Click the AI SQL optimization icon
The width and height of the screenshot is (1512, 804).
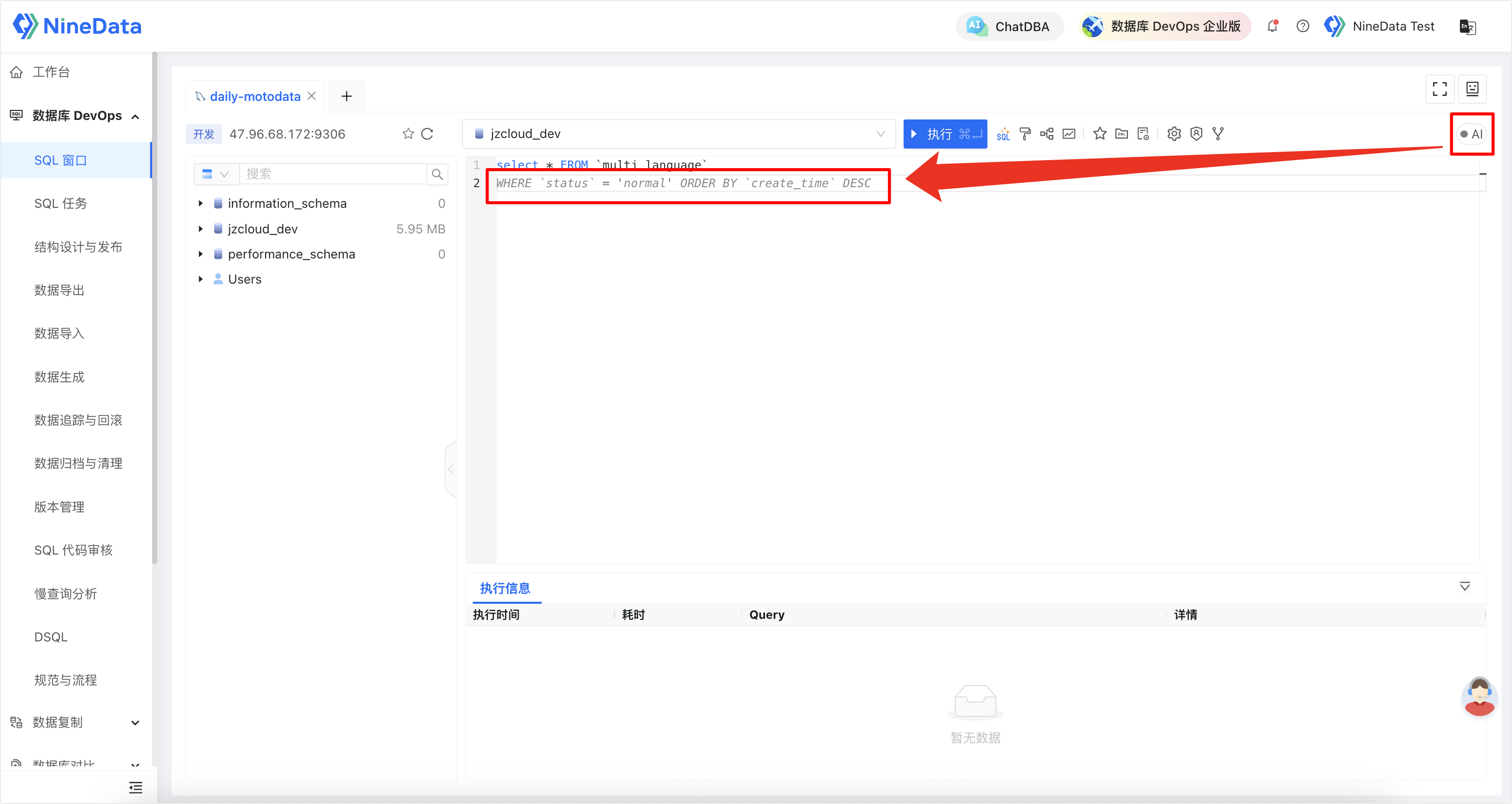(x=1003, y=134)
